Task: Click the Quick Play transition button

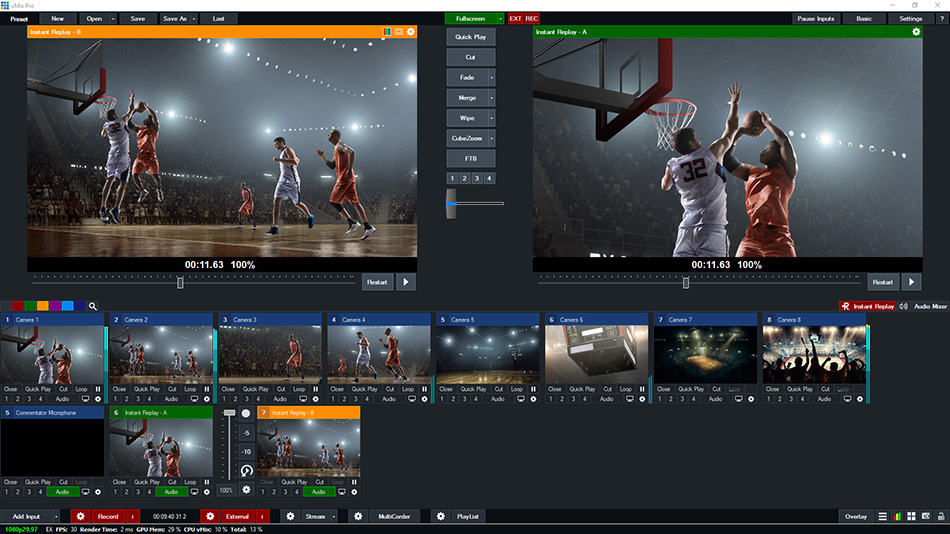Action: click(470, 37)
